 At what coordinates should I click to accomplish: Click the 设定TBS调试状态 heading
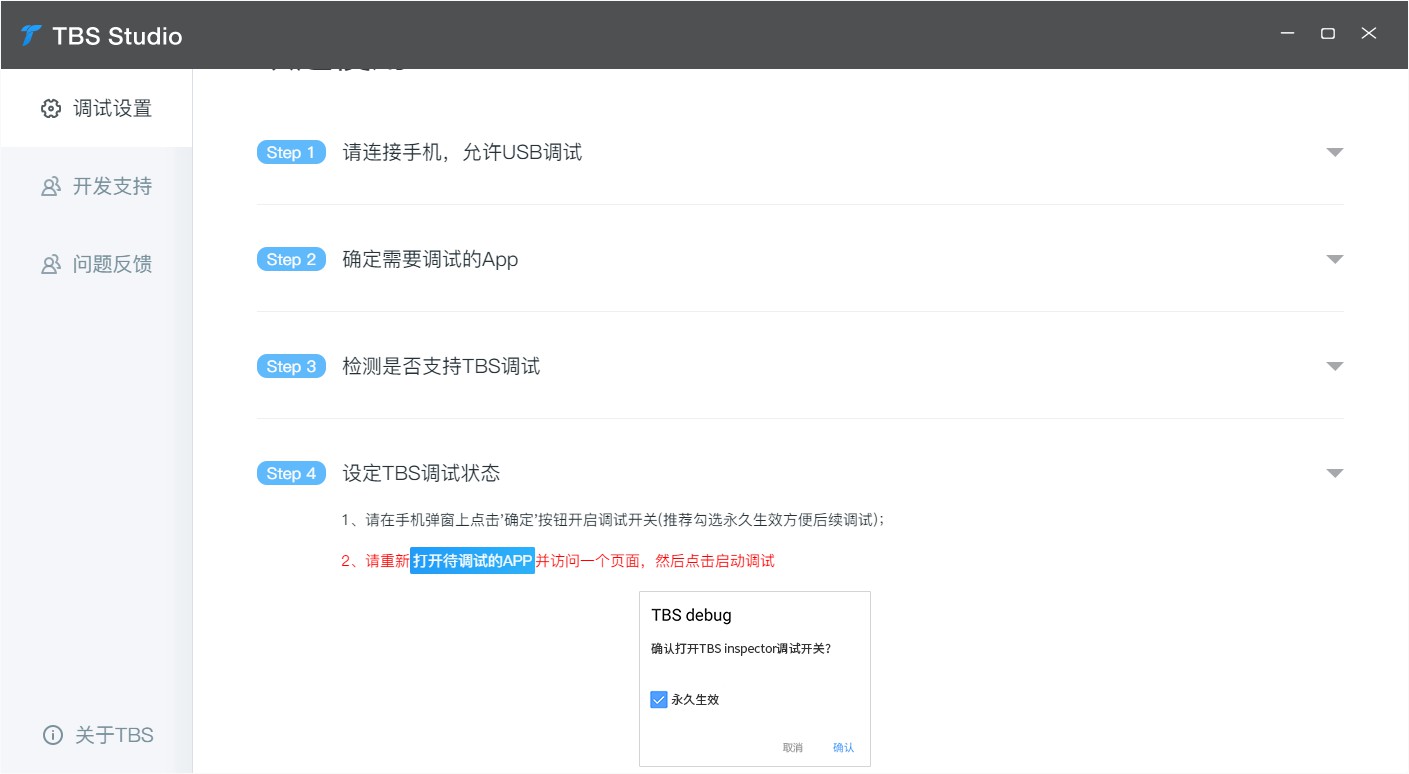point(421,473)
